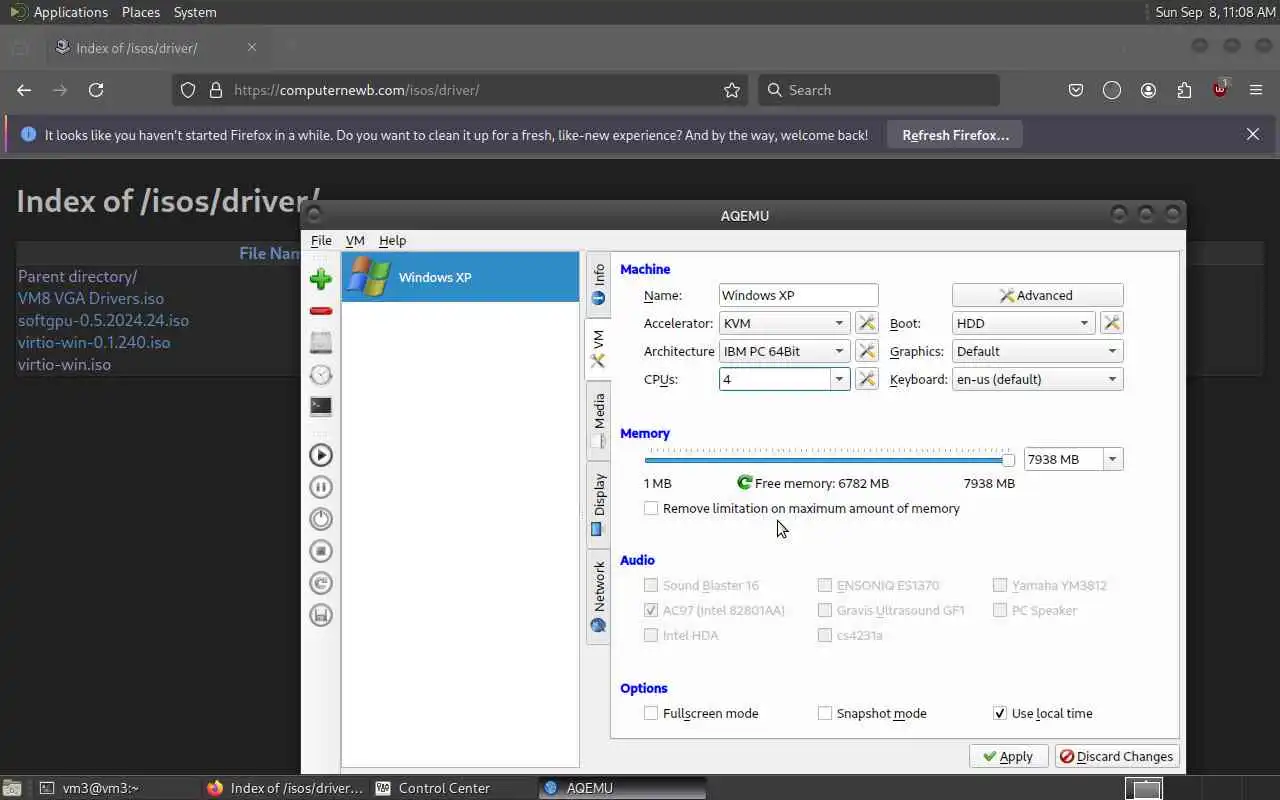Open Firefox Pocket icon
1280x800 pixels.
coord(1076,90)
